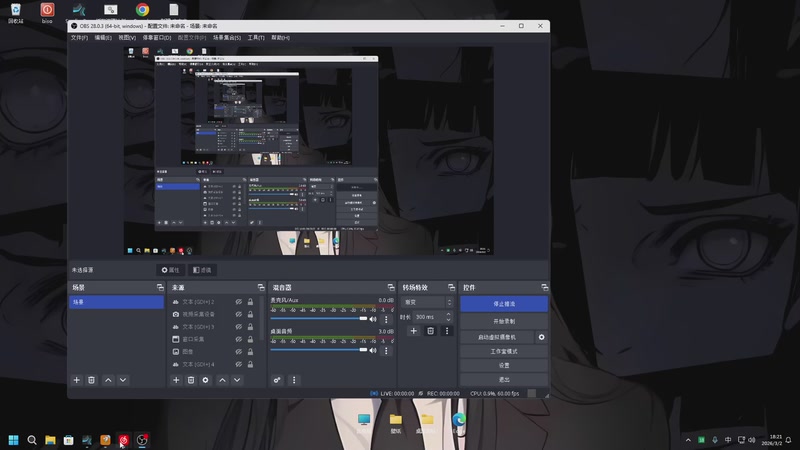This screenshot has height=450, width=800.
Task: Click the 退出 exit button
Action: coord(504,380)
